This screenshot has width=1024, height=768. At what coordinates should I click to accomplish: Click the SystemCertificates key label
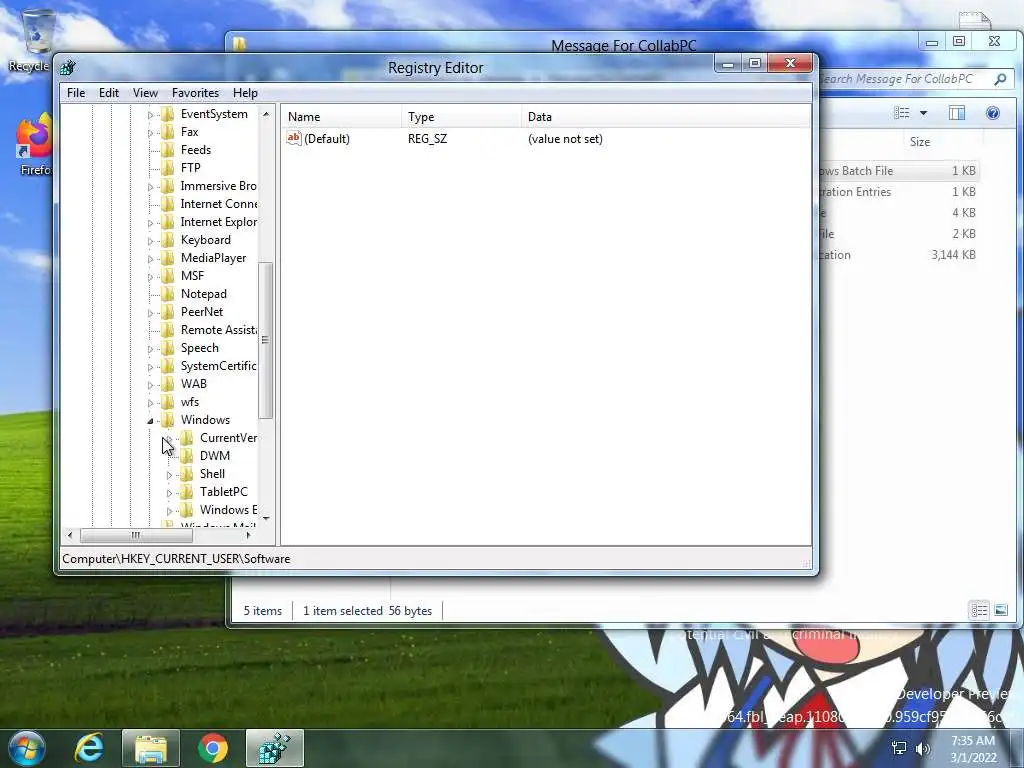point(219,366)
